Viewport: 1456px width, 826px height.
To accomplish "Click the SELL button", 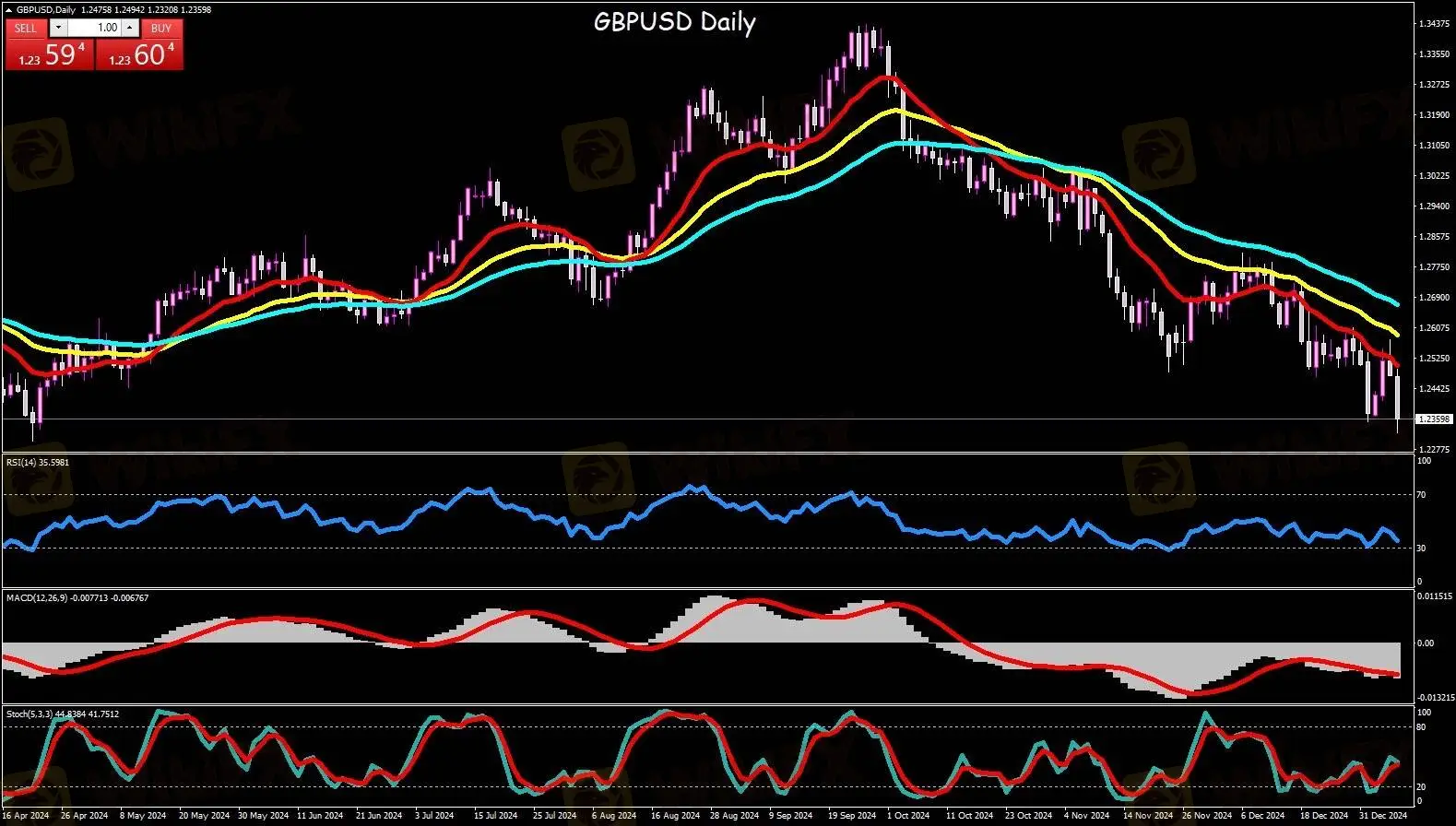I will 26,28.
